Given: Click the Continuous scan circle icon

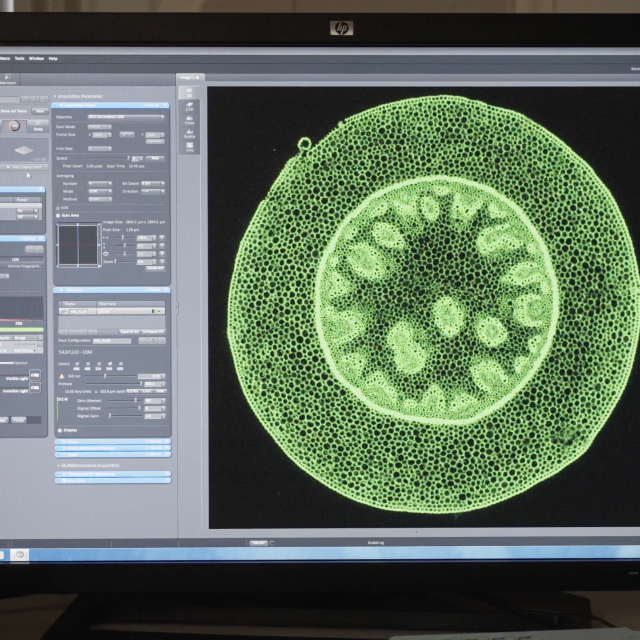Looking at the screenshot, I should 14,126.
